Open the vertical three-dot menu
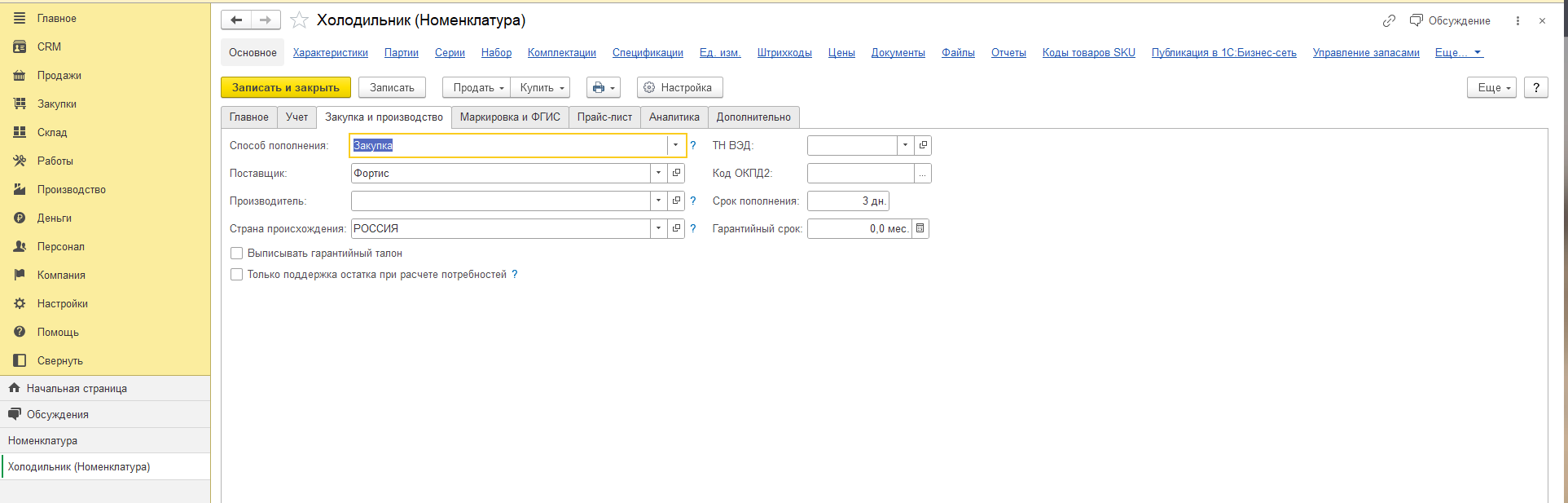1568x503 pixels. coord(1517,20)
